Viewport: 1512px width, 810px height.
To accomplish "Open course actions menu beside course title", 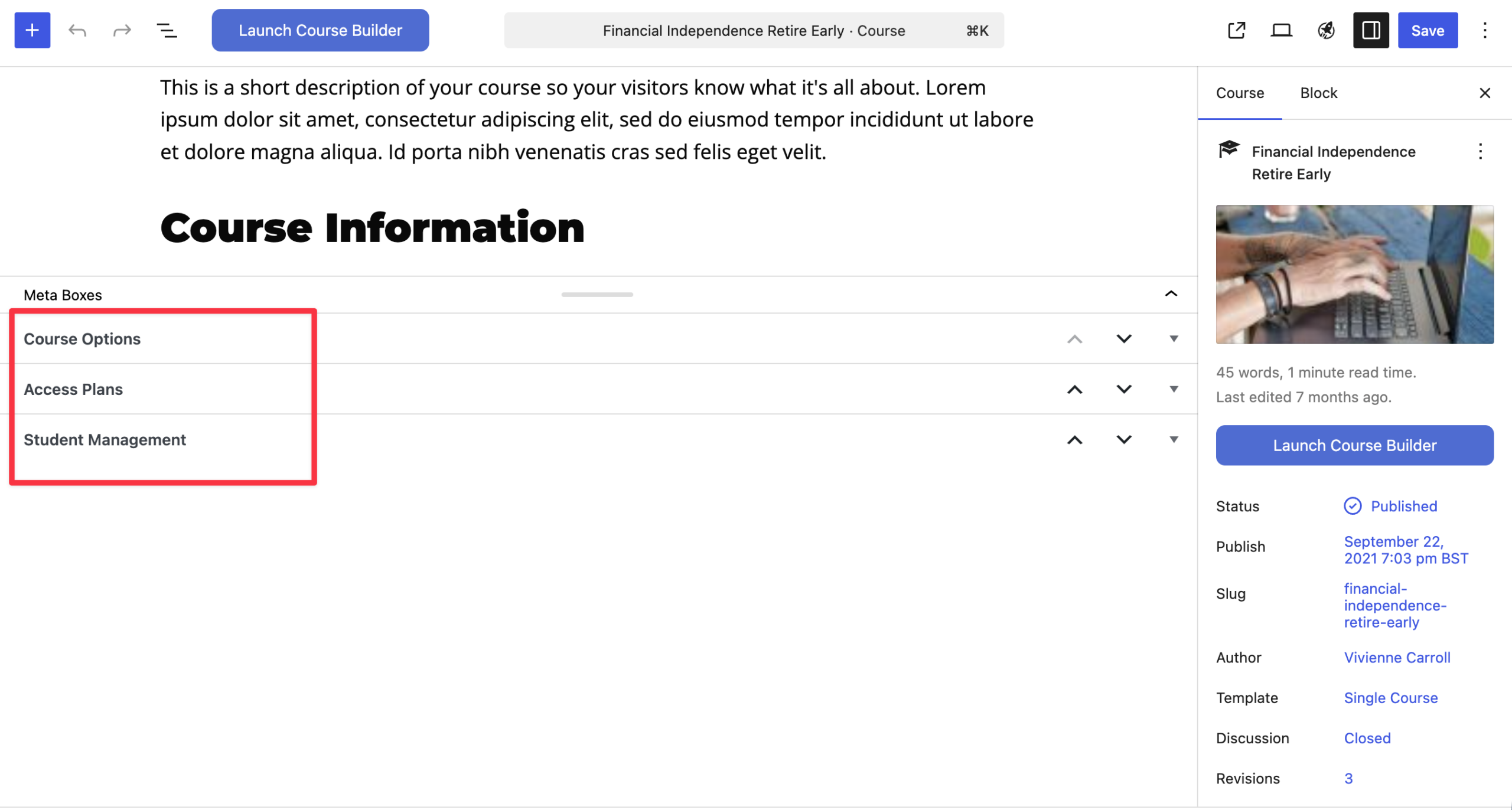I will coord(1480,152).
